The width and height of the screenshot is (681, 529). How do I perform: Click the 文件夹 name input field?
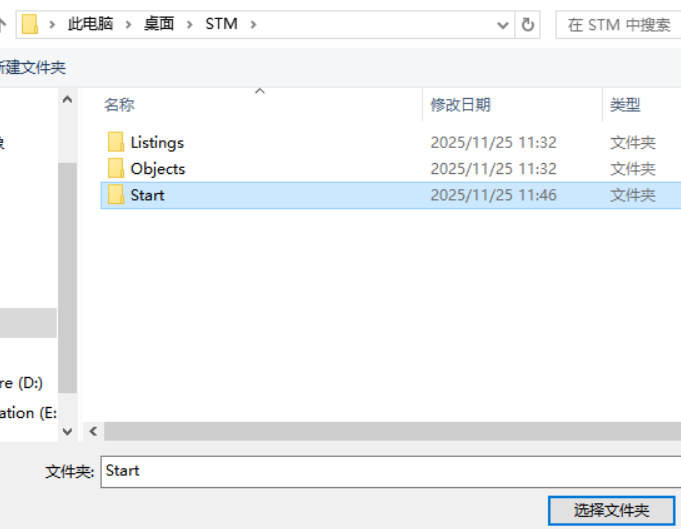[x=391, y=472]
